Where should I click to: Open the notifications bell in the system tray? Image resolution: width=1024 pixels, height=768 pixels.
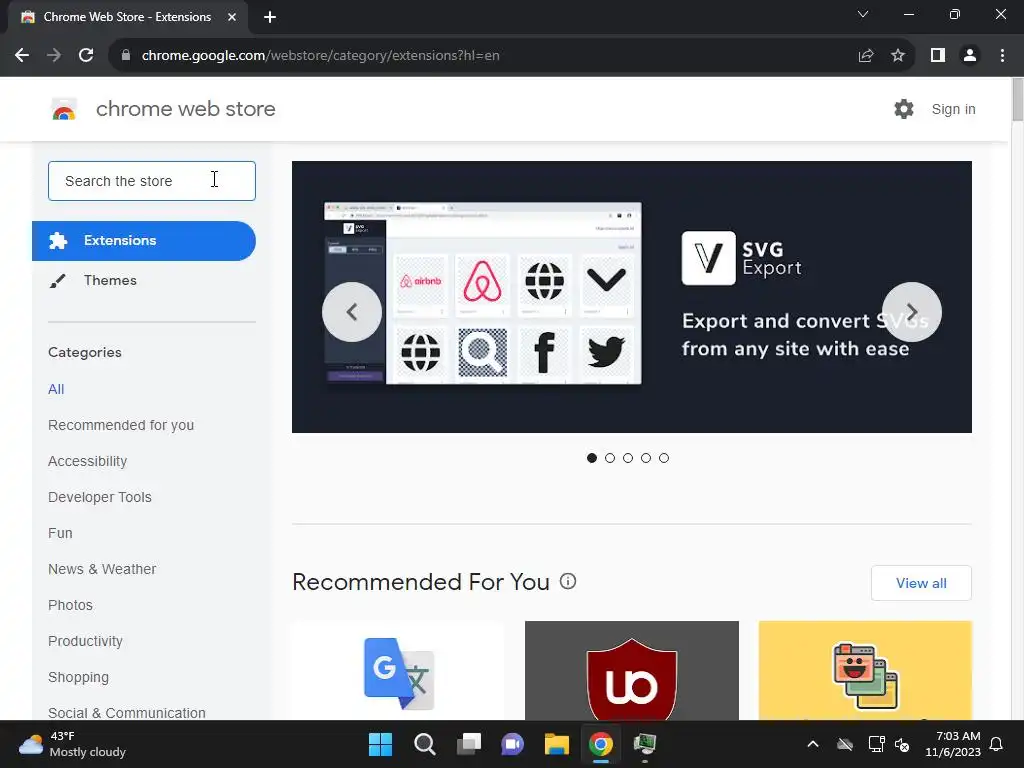click(x=997, y=744)
